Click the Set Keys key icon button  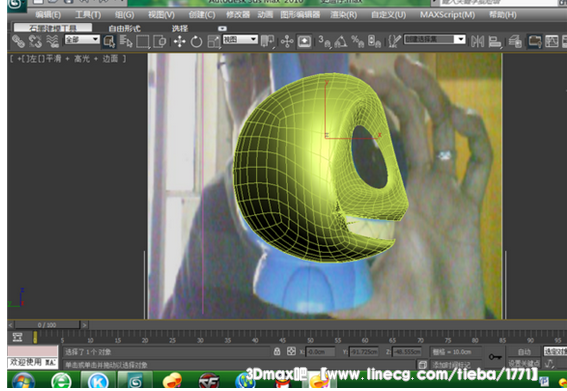tap(495, 357)
